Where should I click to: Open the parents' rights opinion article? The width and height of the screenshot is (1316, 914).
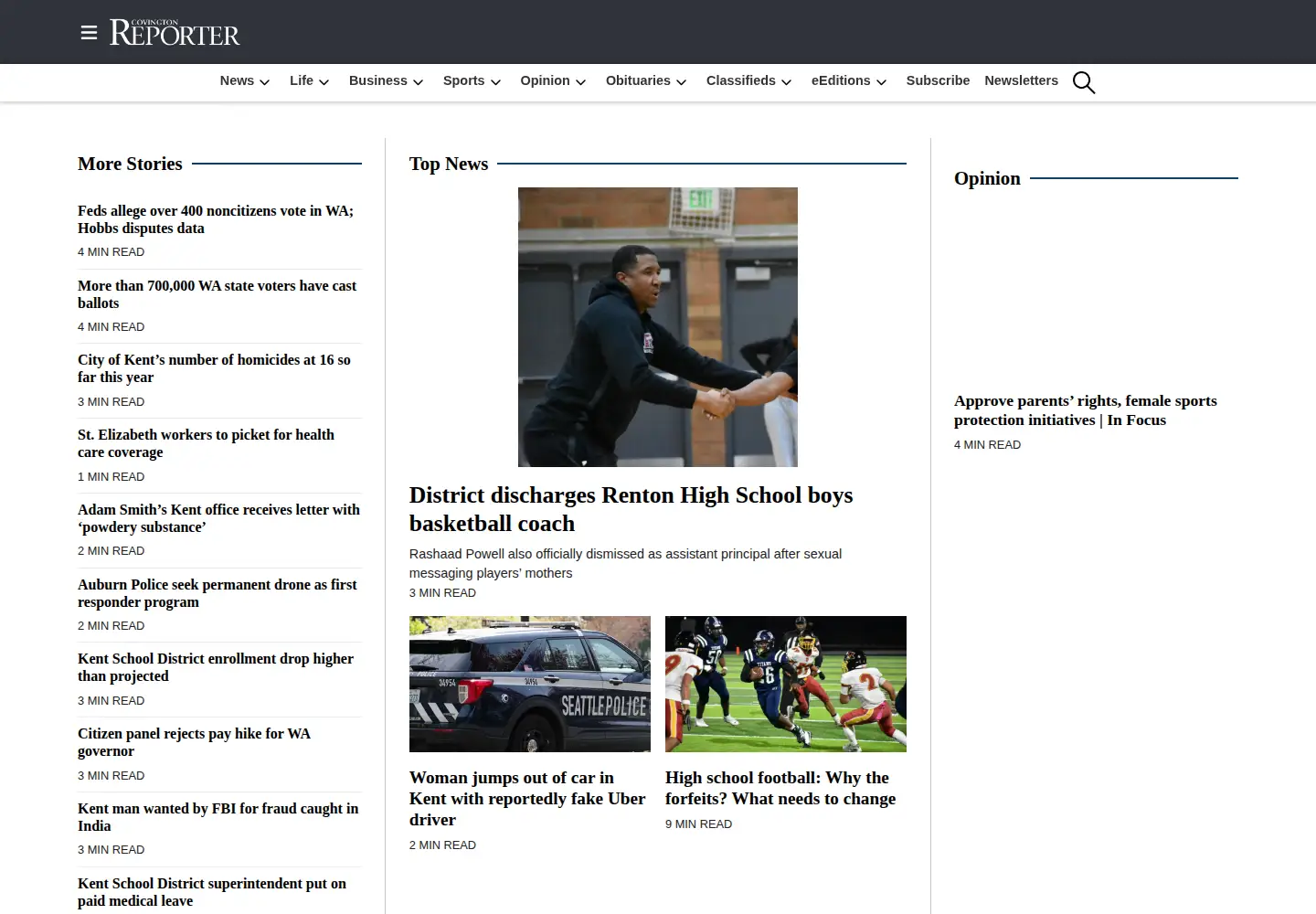point(1086,410)
